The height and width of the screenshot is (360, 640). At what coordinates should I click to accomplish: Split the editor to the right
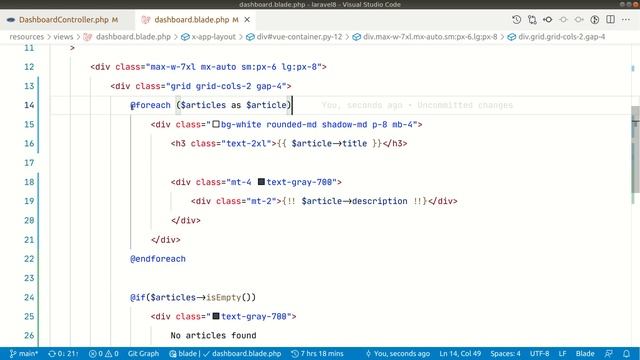tap(610, 20)
